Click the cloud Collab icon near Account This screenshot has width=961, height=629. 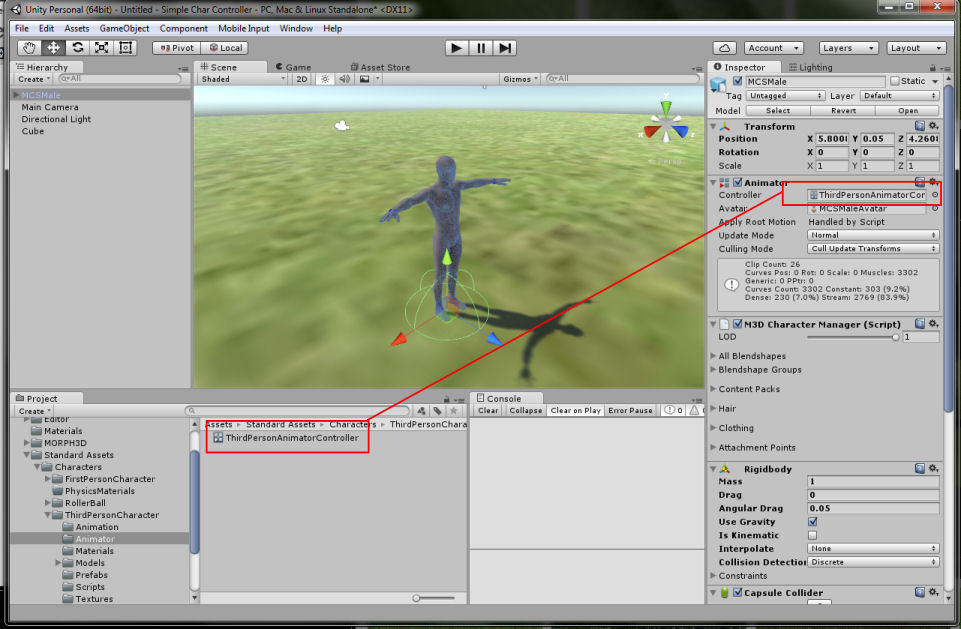[x=725, y=47]
